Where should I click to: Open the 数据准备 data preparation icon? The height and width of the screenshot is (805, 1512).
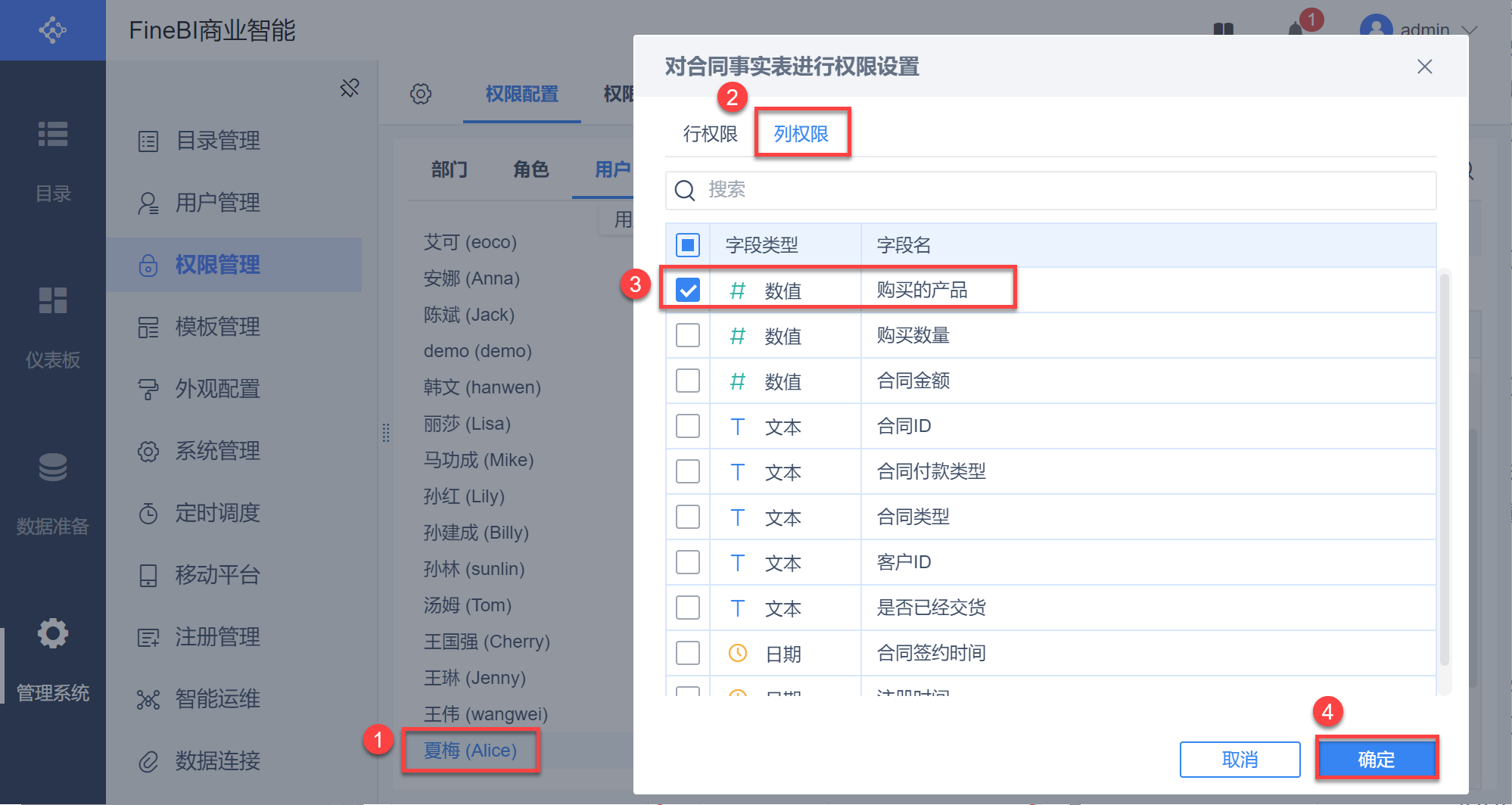pos(53,468)
